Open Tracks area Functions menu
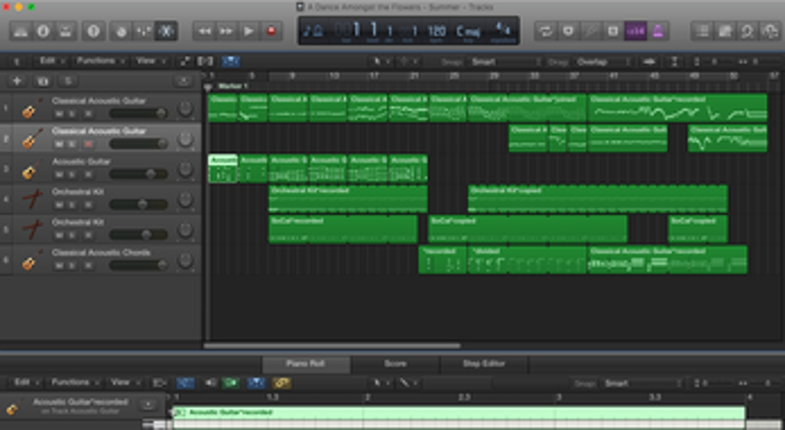This screenshot has width=785, height=430. 100,61
